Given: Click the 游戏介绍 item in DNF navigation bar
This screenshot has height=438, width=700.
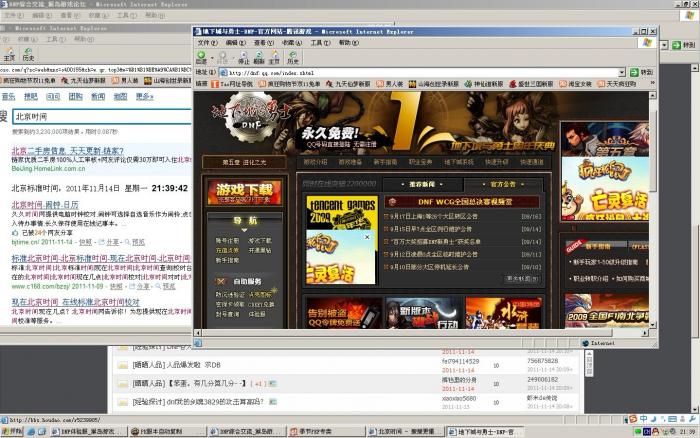Looking at the screenshot, I should click(x=316, y=163).
